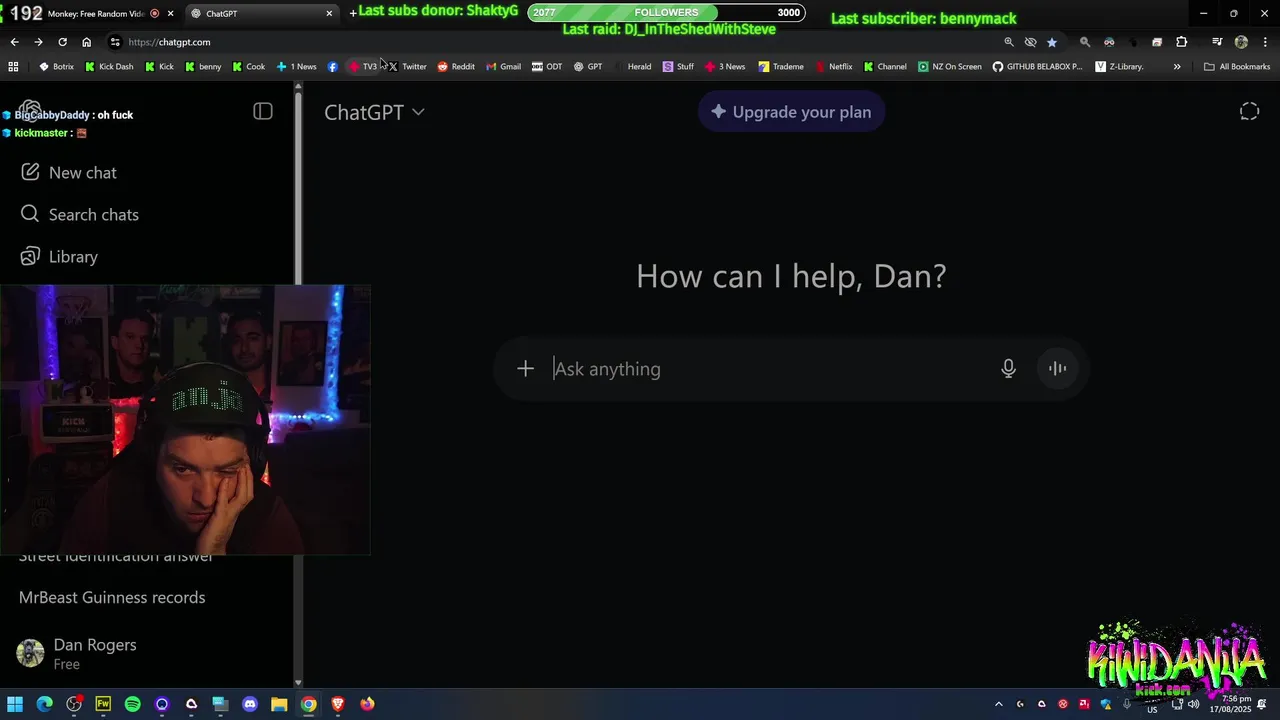
Task: Bookmark this page with the star icon
Action: click(1052, 42)
